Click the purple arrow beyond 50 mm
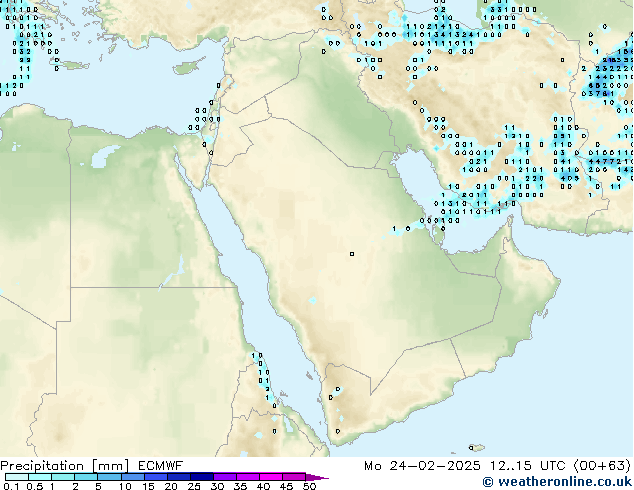 (317, 477)
